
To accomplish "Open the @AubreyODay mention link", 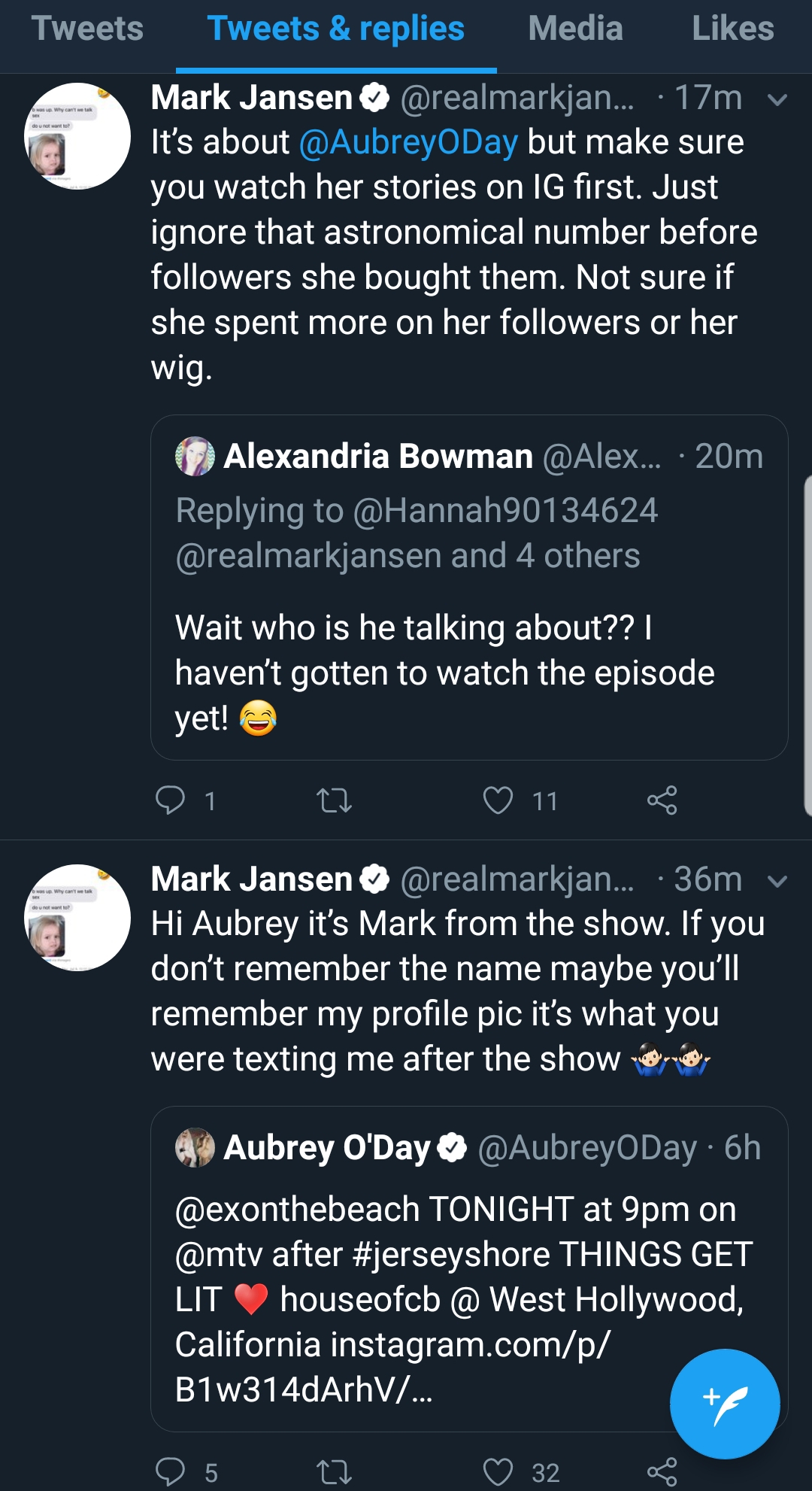I will 408,142.
